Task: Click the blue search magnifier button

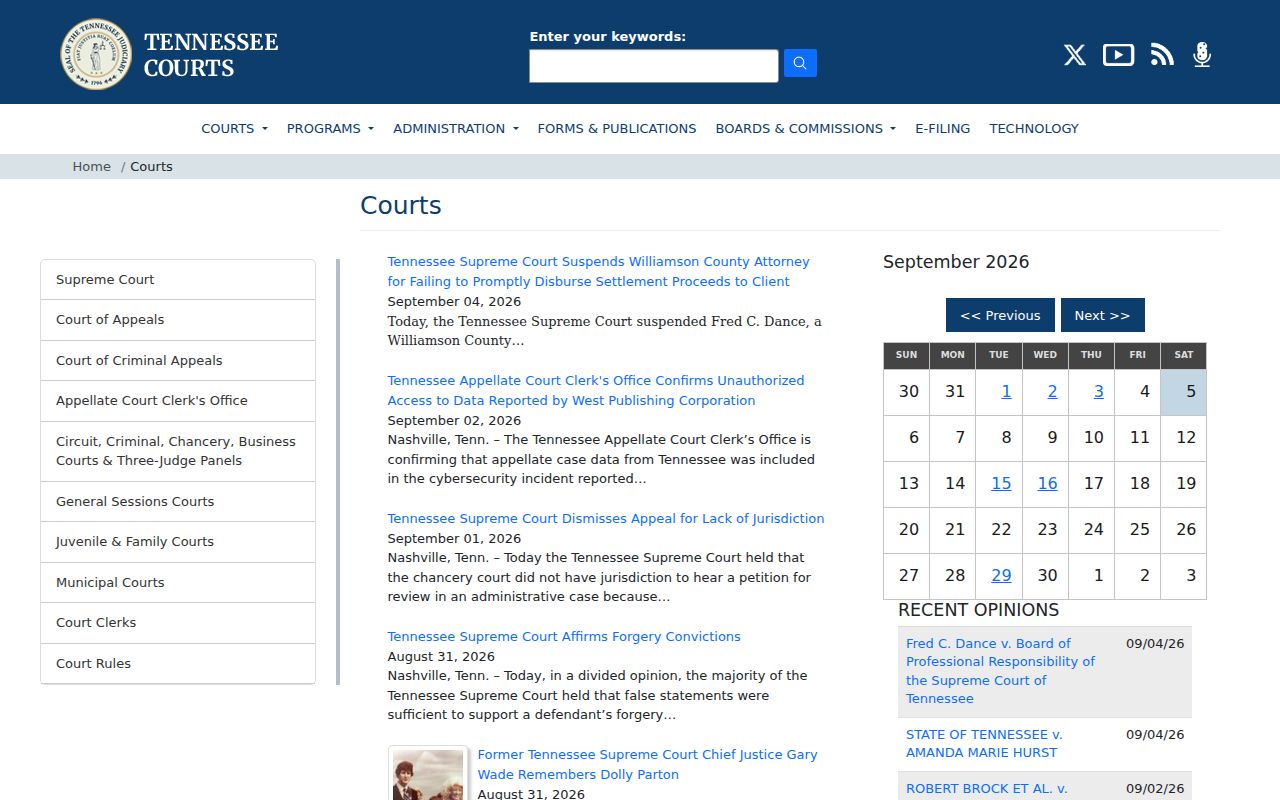Action: click(800, 63)
